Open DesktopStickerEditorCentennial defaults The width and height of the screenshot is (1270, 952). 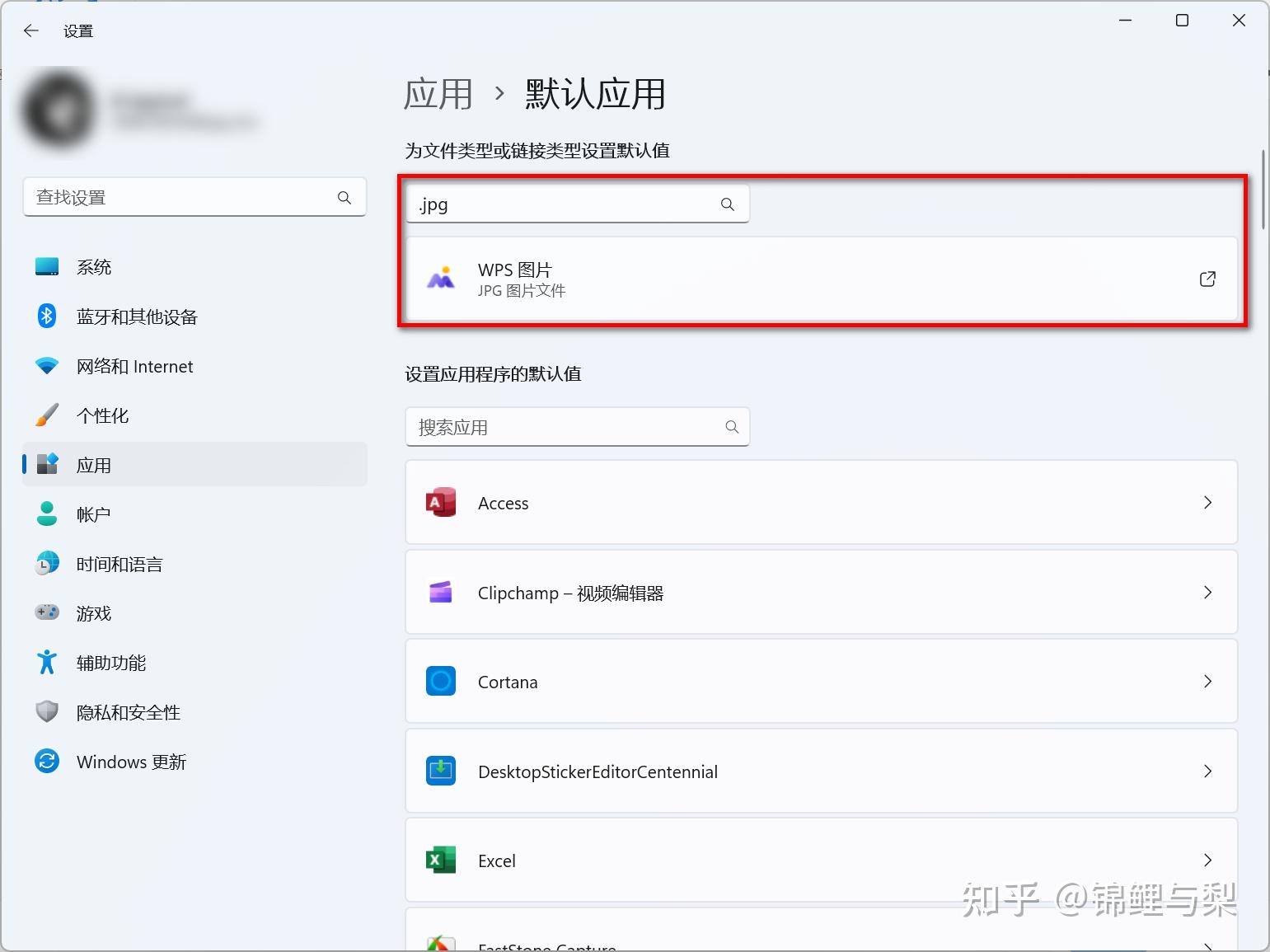pyautogui.click(x=822, y=771)
